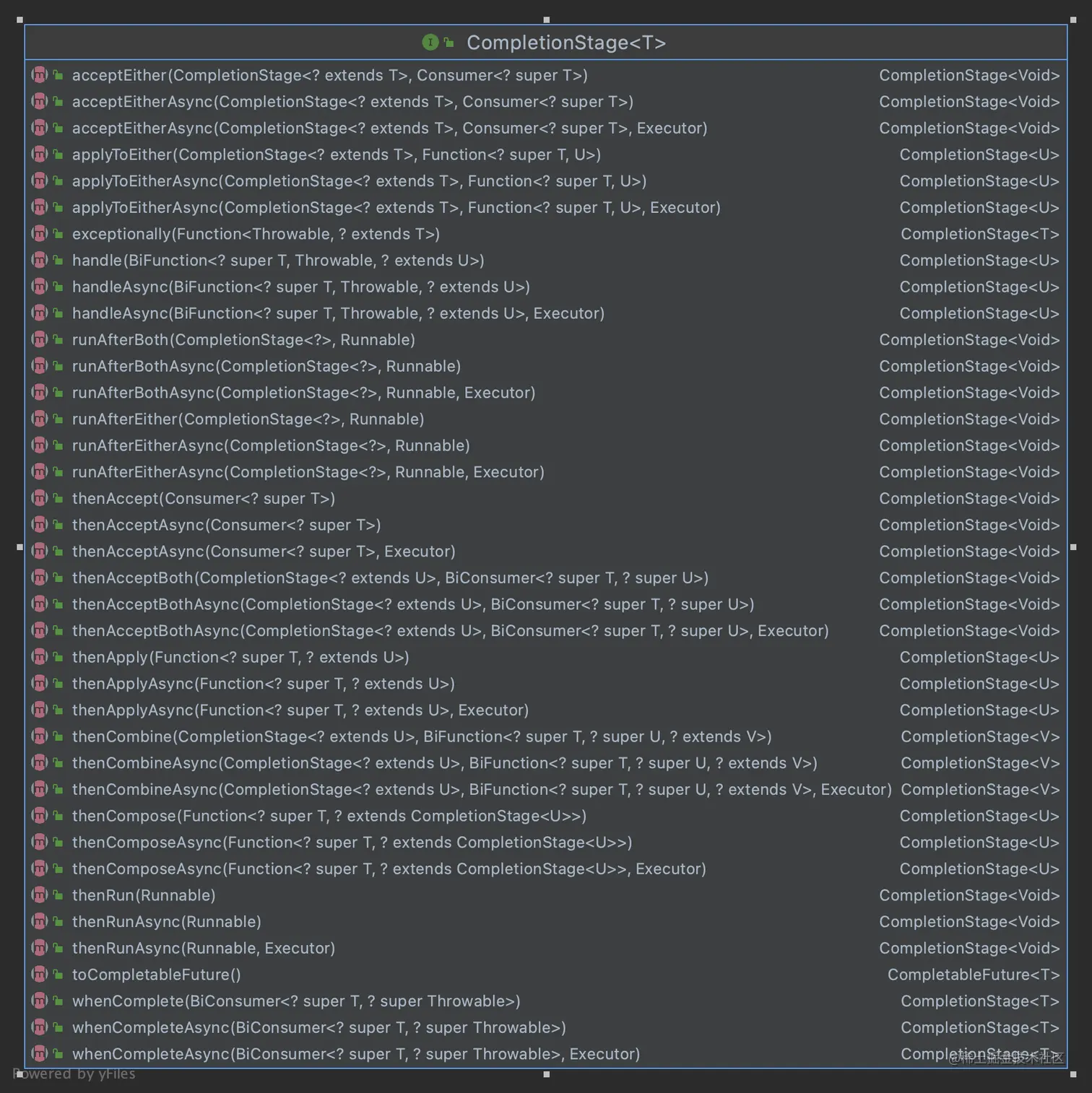Image resolution: width=1092 pixels, height=1093 pixels.
Task: Click the public visibility icon beside thenCompose
Action: pyautogui.click(x=58, y=817)
